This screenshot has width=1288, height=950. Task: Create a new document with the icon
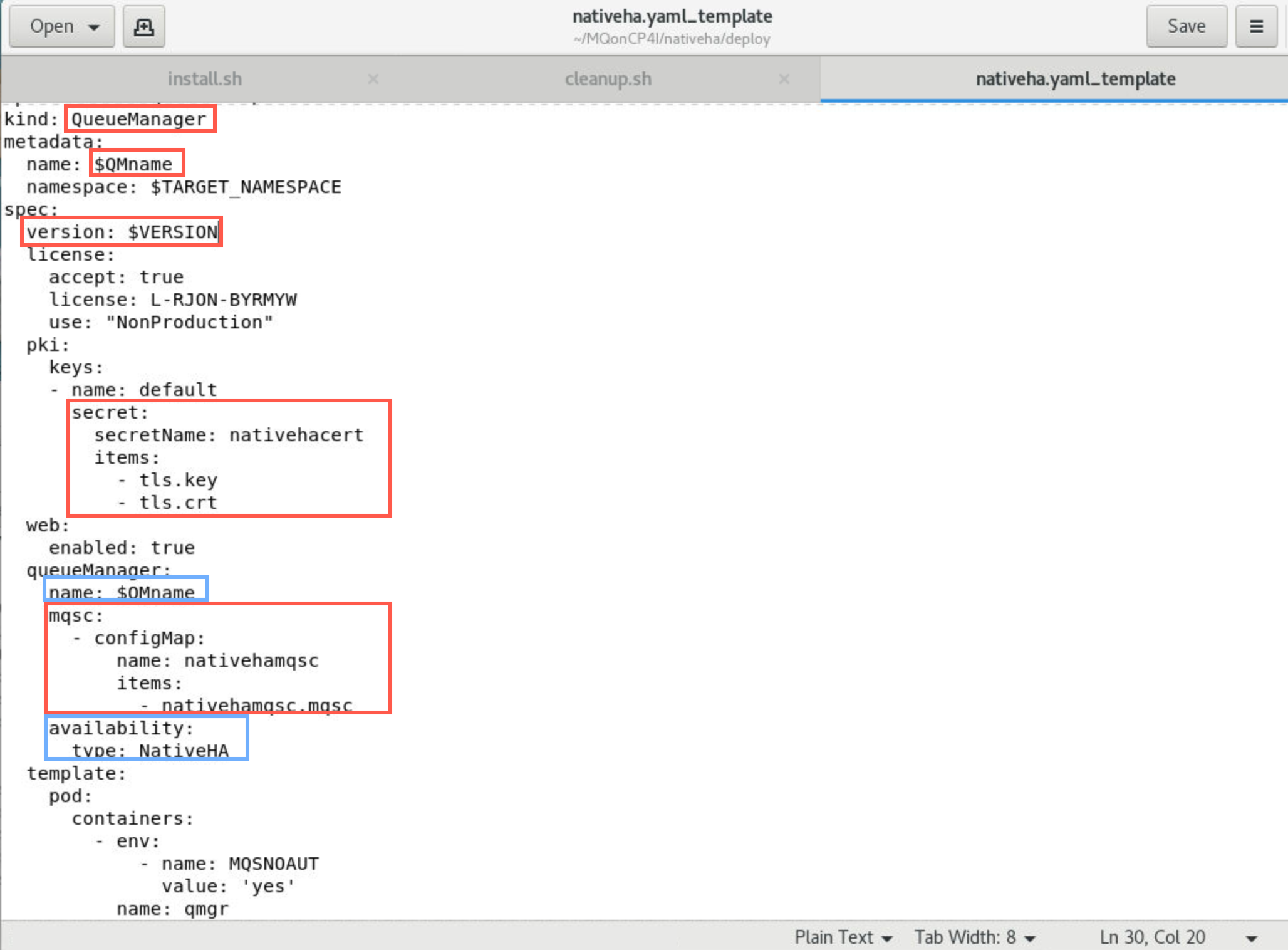pyautogui.click(x=144, y=26)
